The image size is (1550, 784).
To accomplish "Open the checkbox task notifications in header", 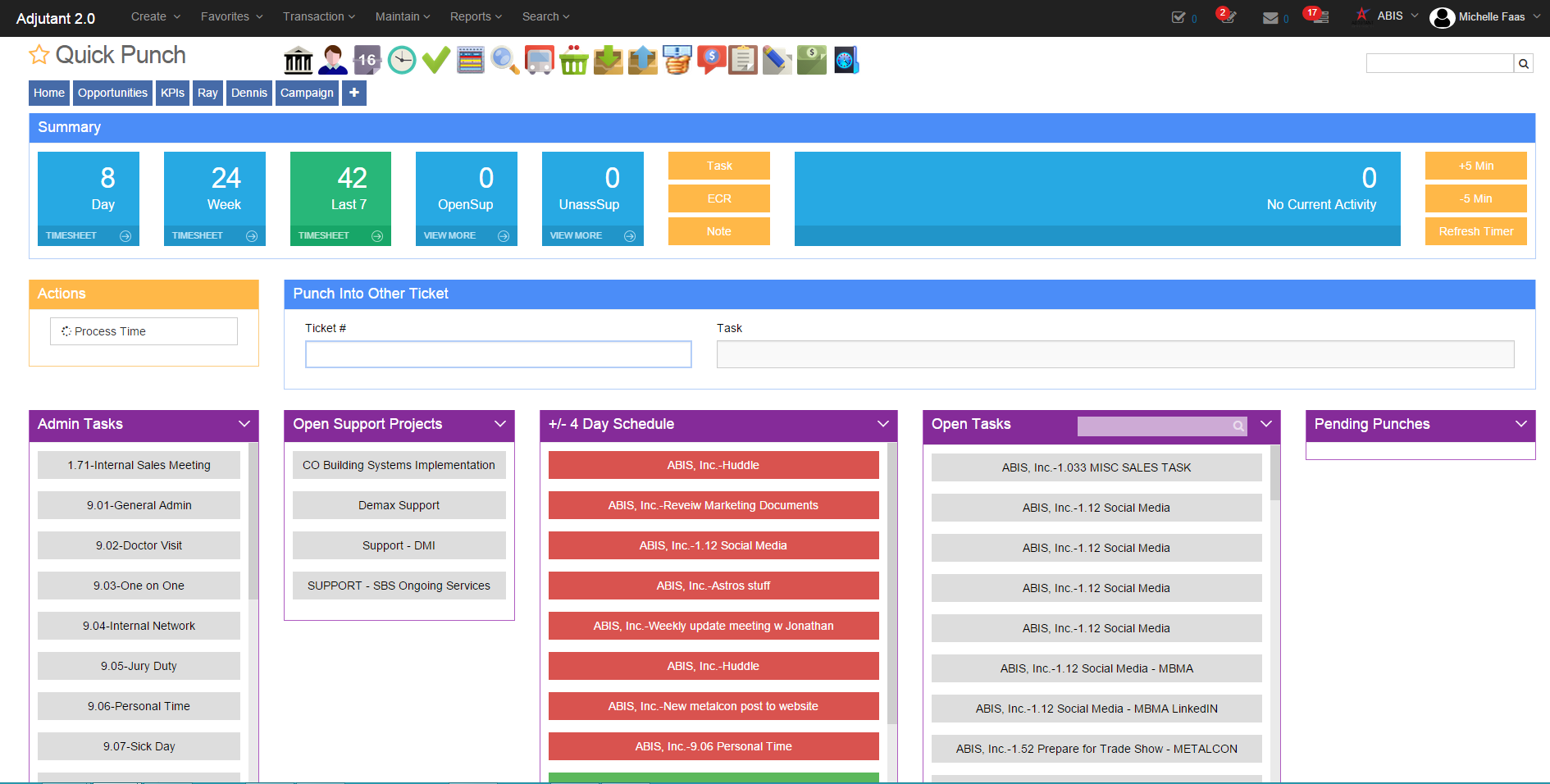I will coord(1179,17).
